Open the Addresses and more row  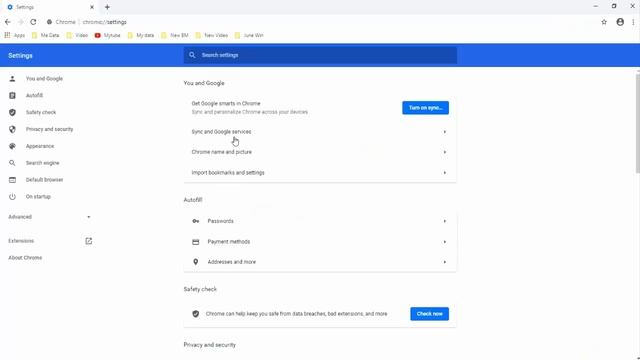(x=320, y=262)
